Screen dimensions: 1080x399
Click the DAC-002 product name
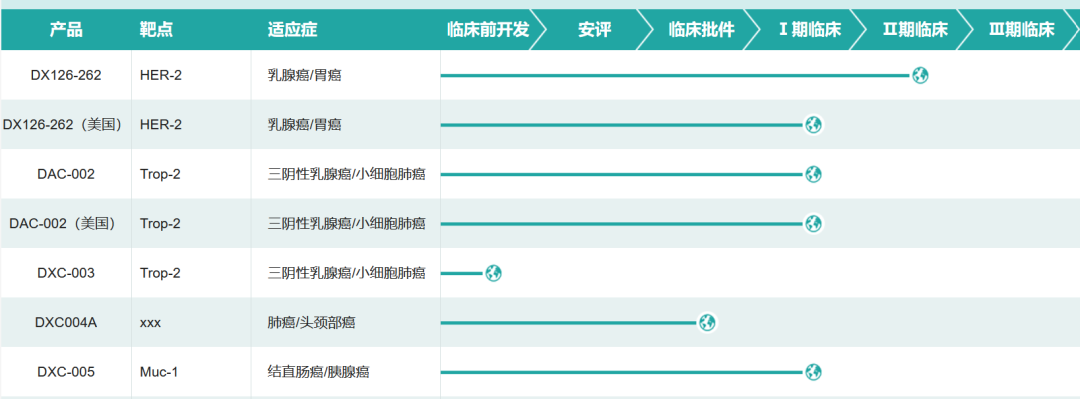(x=66, y=174)
